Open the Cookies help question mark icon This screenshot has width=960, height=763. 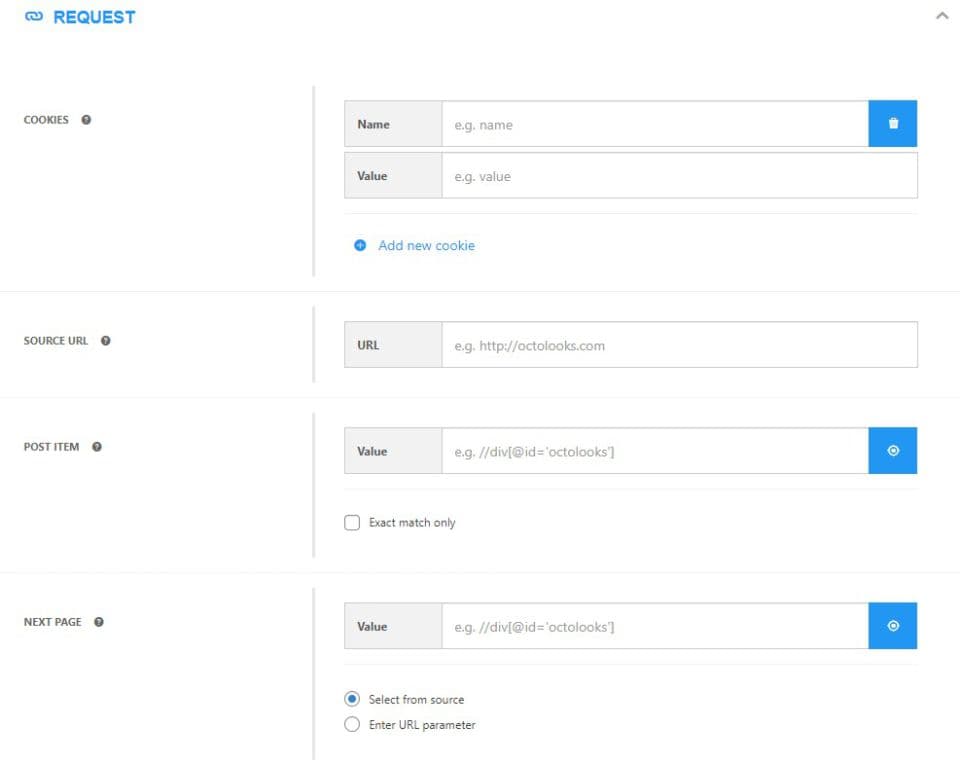86,120
